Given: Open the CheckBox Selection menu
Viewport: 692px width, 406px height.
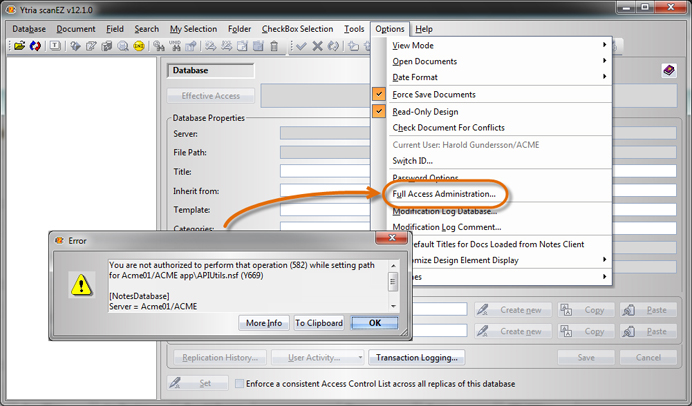Looking at the screenshot, I should click(x=297, y=29).
